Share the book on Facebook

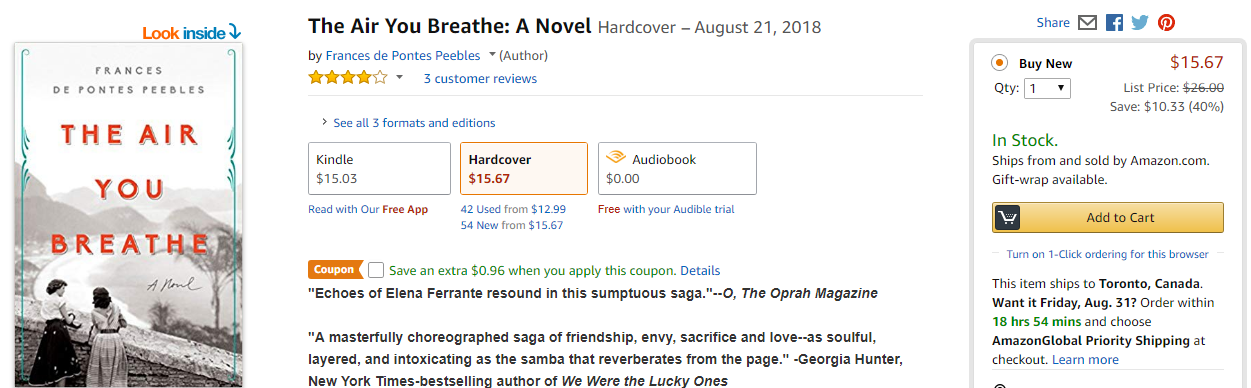click(1114, 22)
